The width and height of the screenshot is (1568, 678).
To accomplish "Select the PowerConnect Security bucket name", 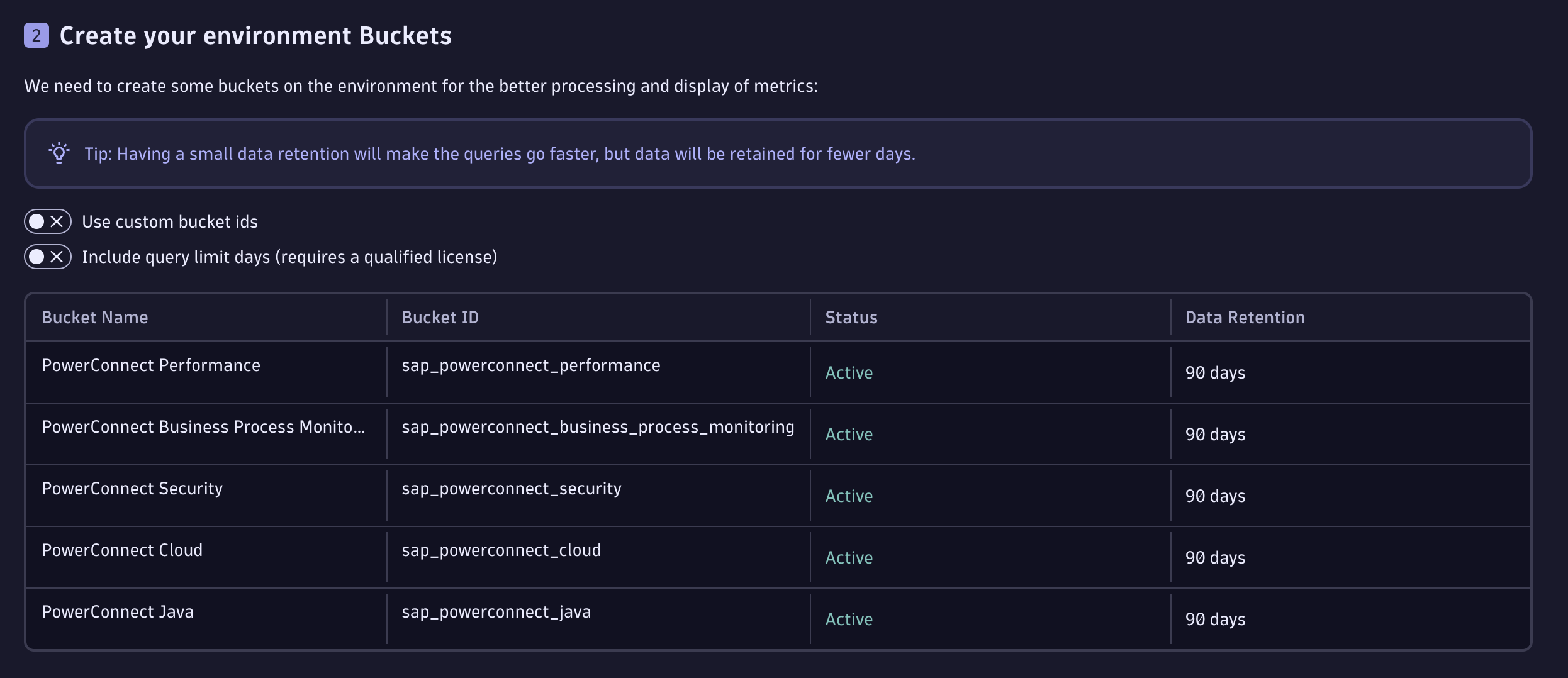I will coord(132,489).
